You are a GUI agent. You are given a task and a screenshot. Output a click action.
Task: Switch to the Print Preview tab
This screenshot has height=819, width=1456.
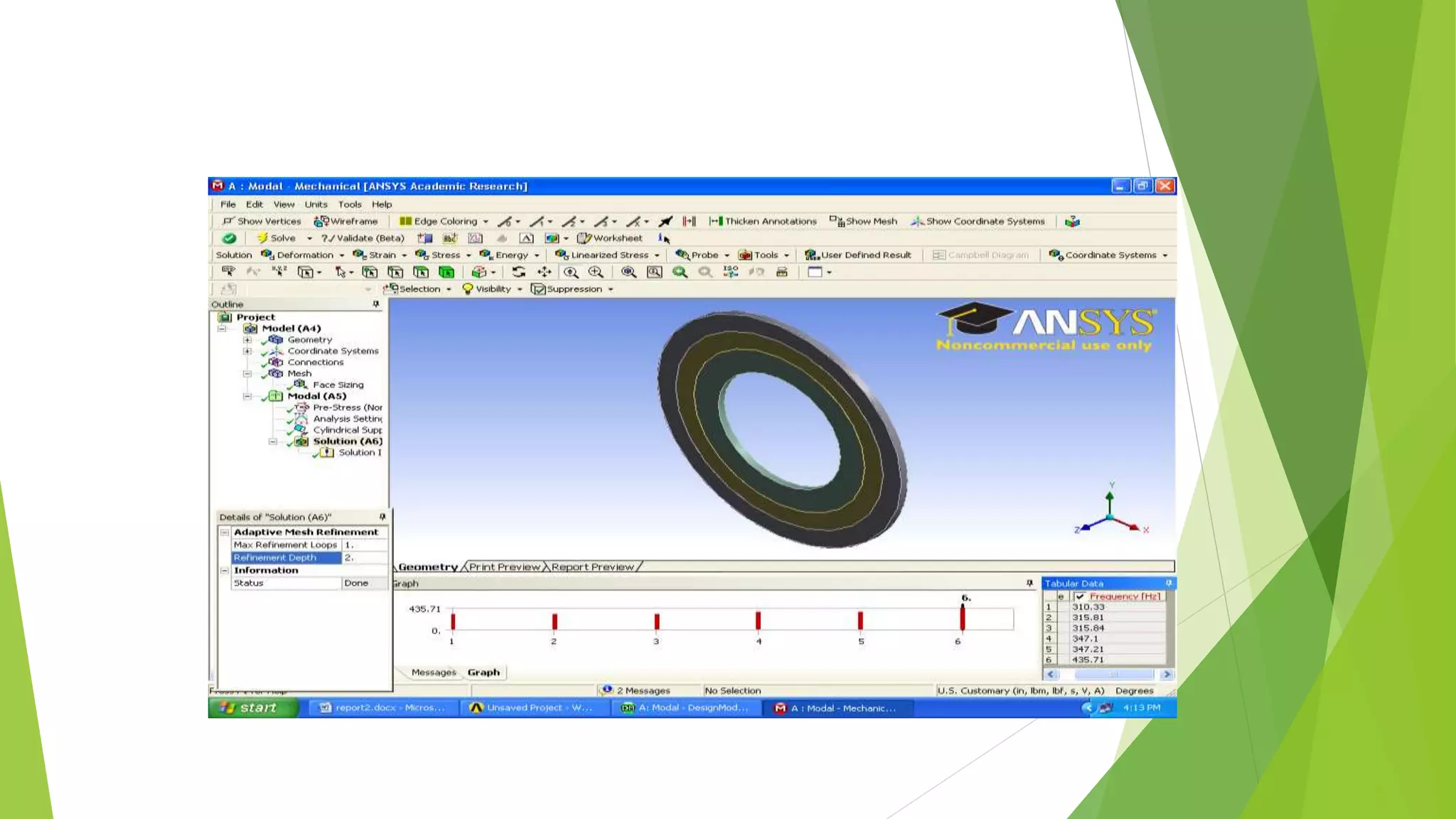pyautogui.click(x=504, y=567)
